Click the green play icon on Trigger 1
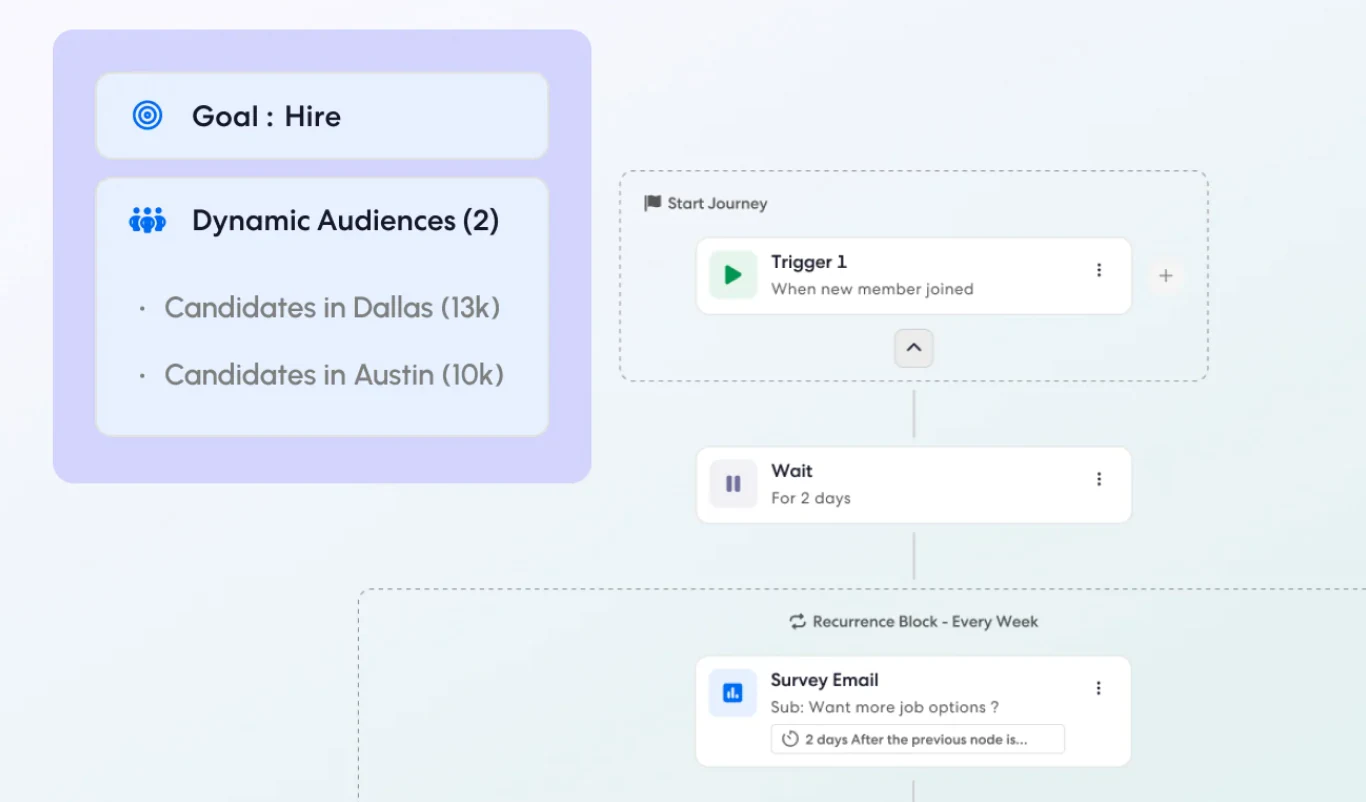The width and height of the screenshot is (1366, 802). [733, 275]
